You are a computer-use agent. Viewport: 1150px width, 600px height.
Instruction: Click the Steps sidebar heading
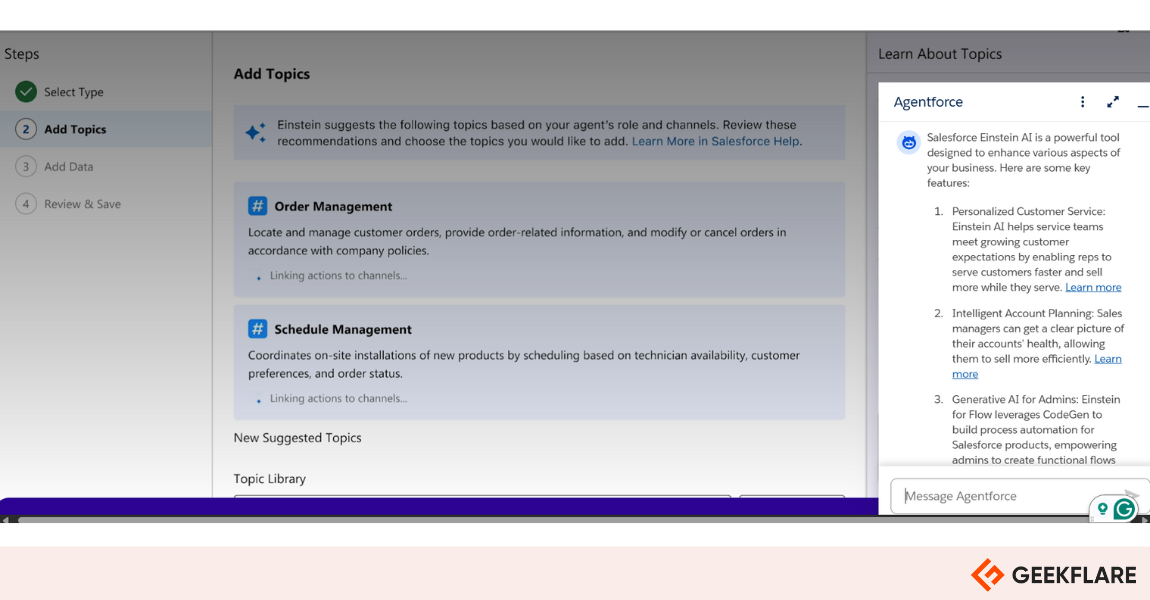click(21, 54)
